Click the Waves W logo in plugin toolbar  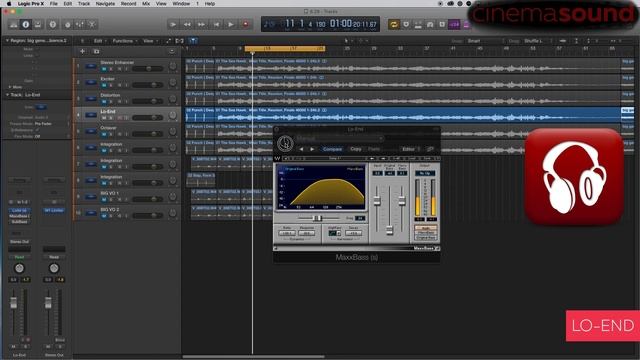pos(277,158)
